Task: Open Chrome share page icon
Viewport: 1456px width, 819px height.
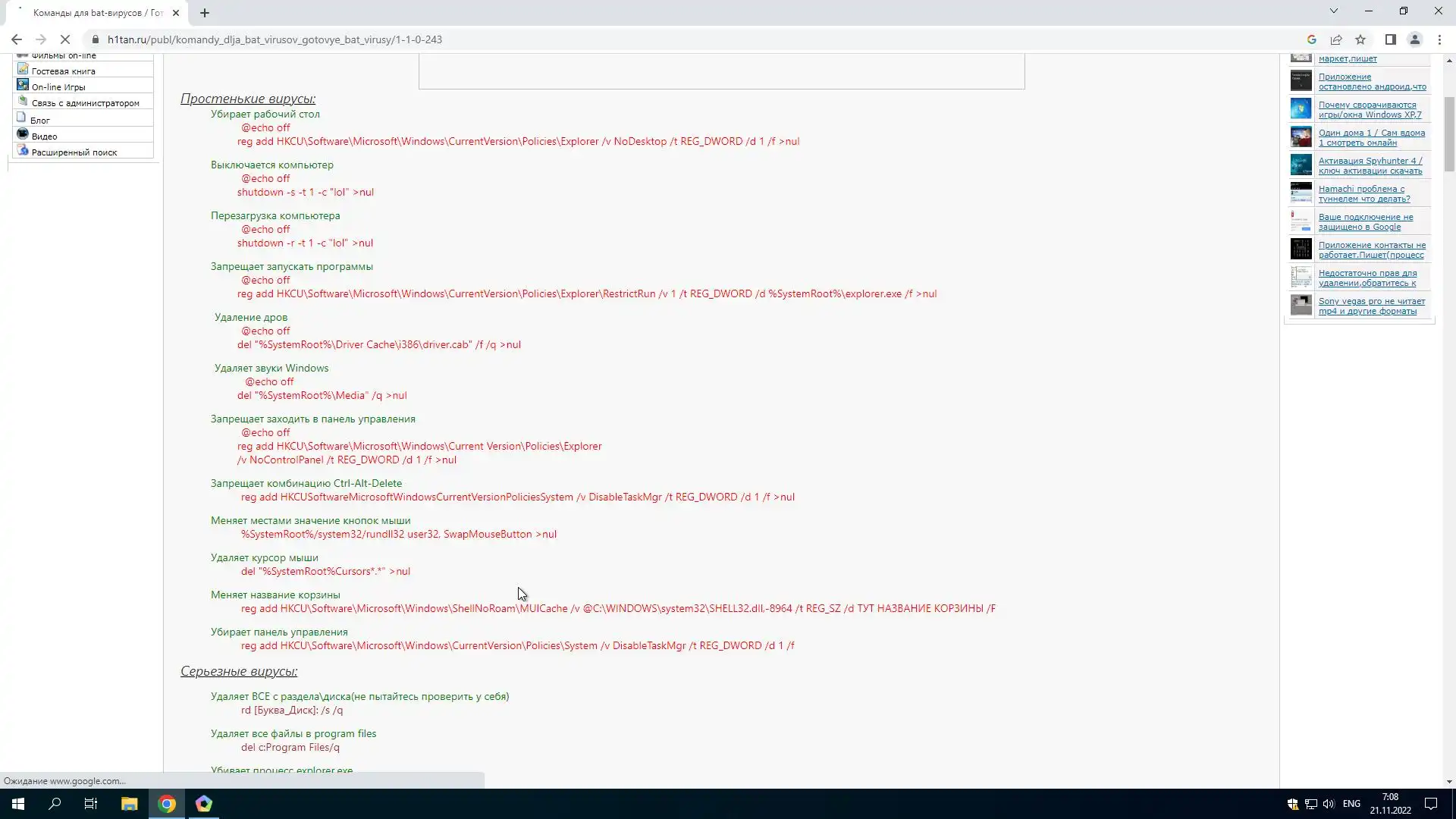Action: [1336, 39]
